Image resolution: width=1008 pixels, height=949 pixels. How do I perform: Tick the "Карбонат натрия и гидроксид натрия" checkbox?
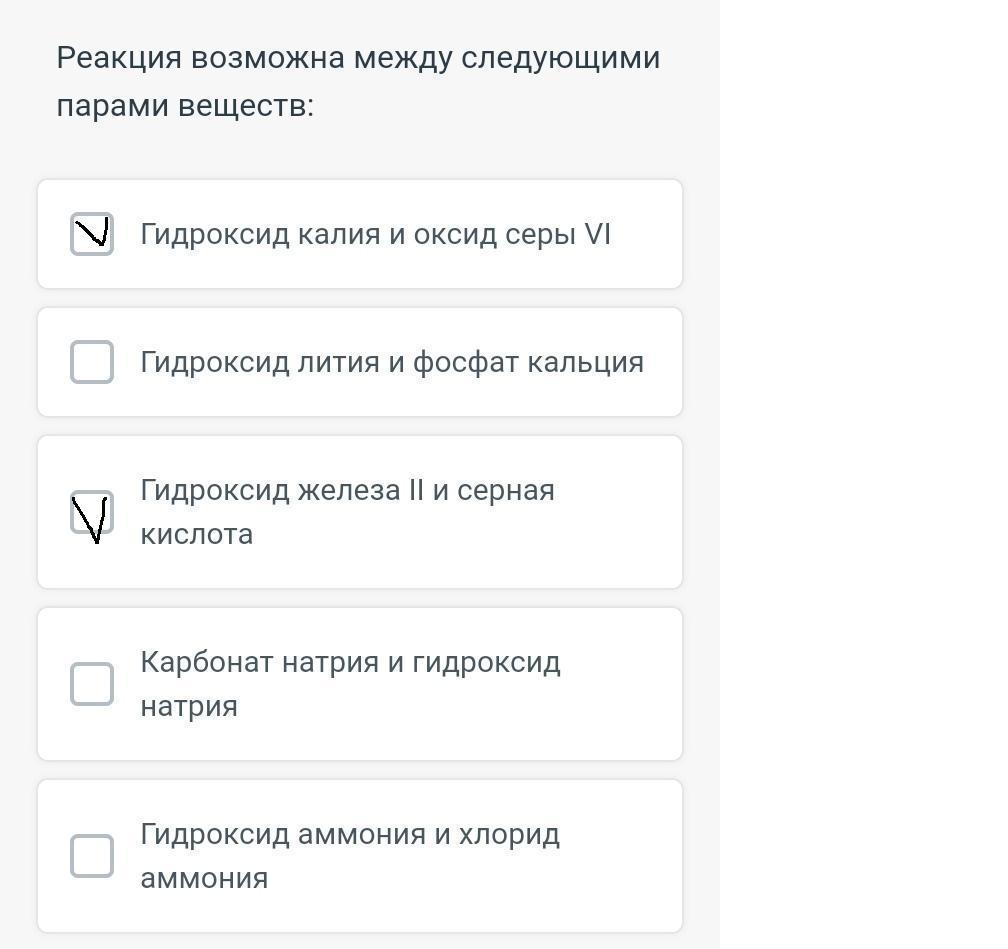(92, 684)
